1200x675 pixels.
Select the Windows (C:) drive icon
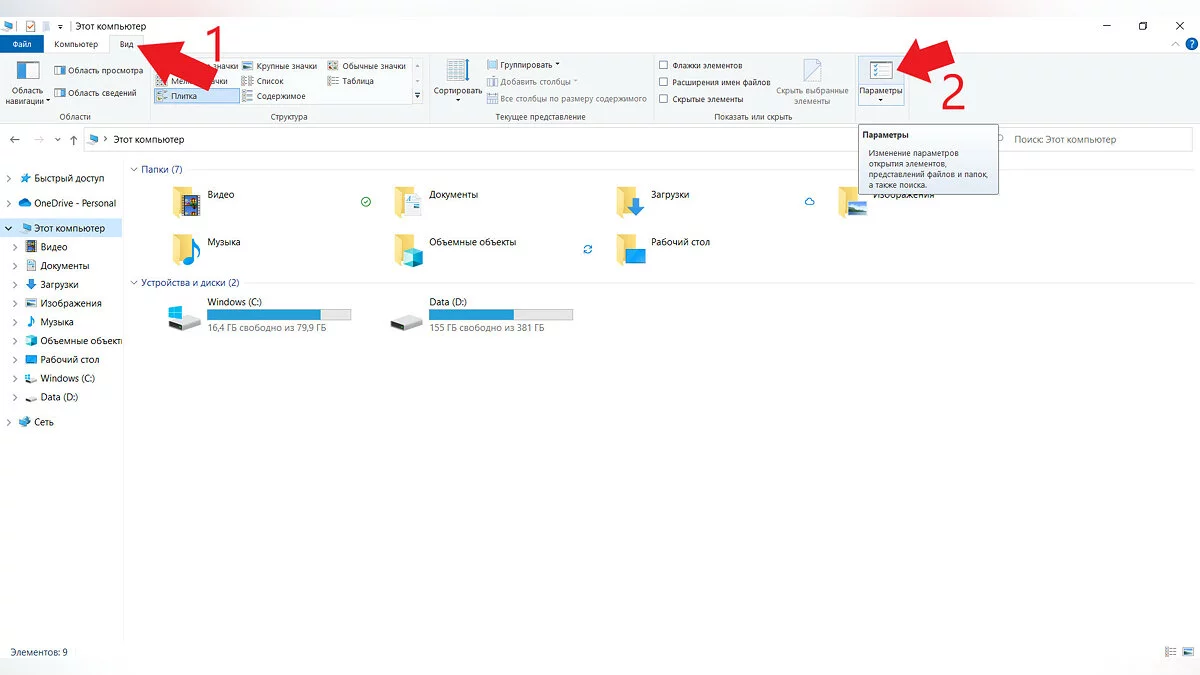click(x=185, y=318)
